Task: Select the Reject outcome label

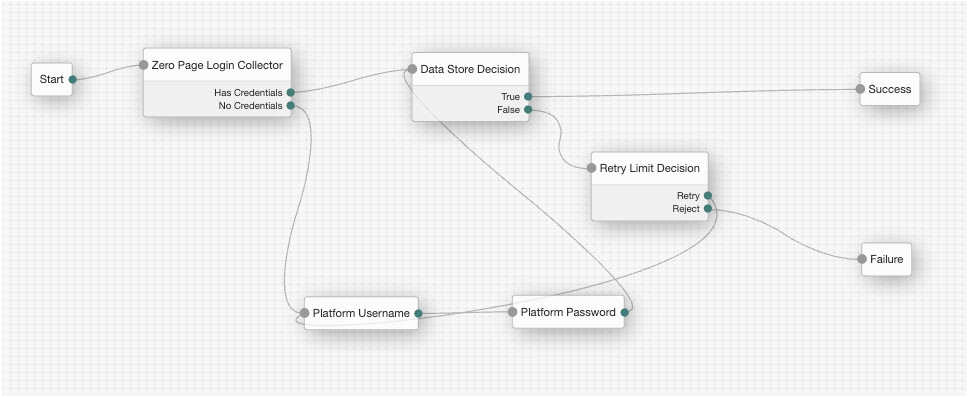Action: (686, 209)
